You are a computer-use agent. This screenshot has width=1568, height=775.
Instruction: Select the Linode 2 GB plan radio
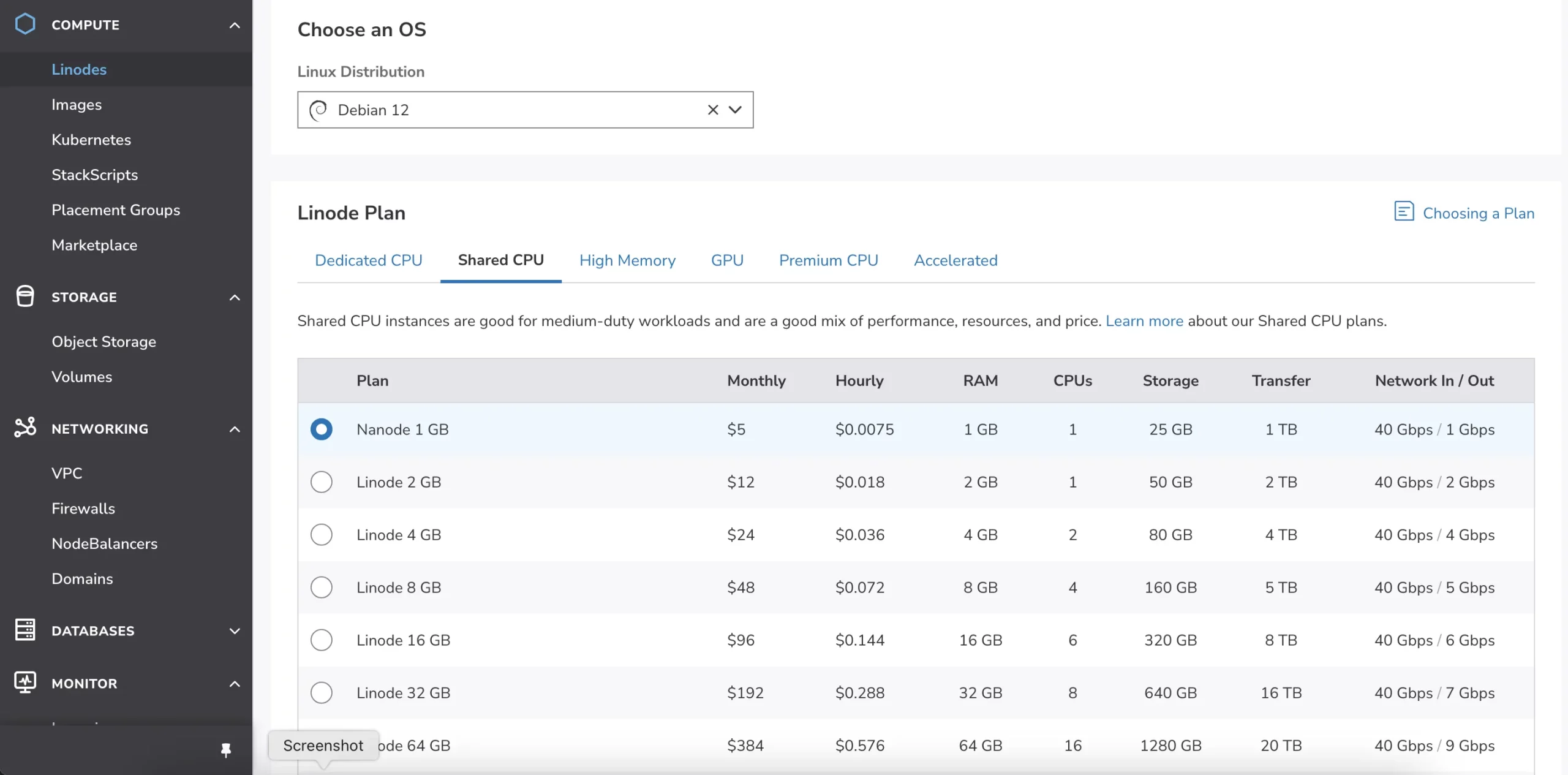click(322, 482)
